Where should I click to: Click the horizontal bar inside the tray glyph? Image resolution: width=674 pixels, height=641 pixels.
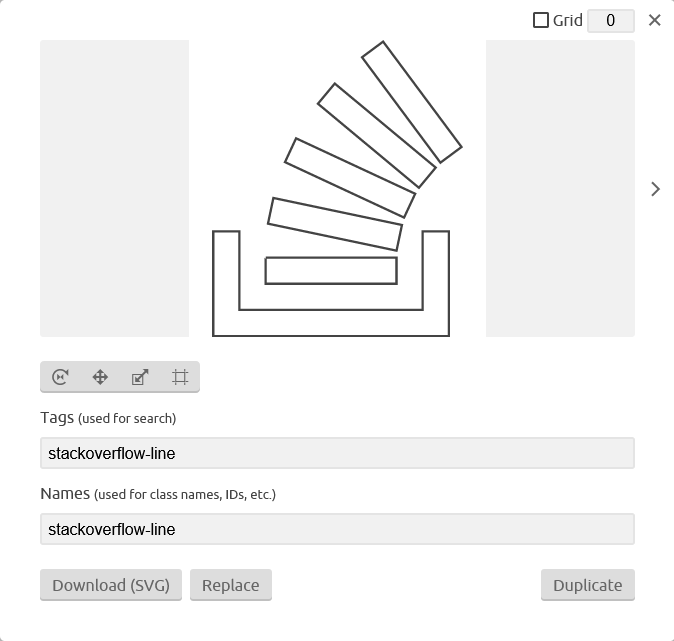[331, 271]
